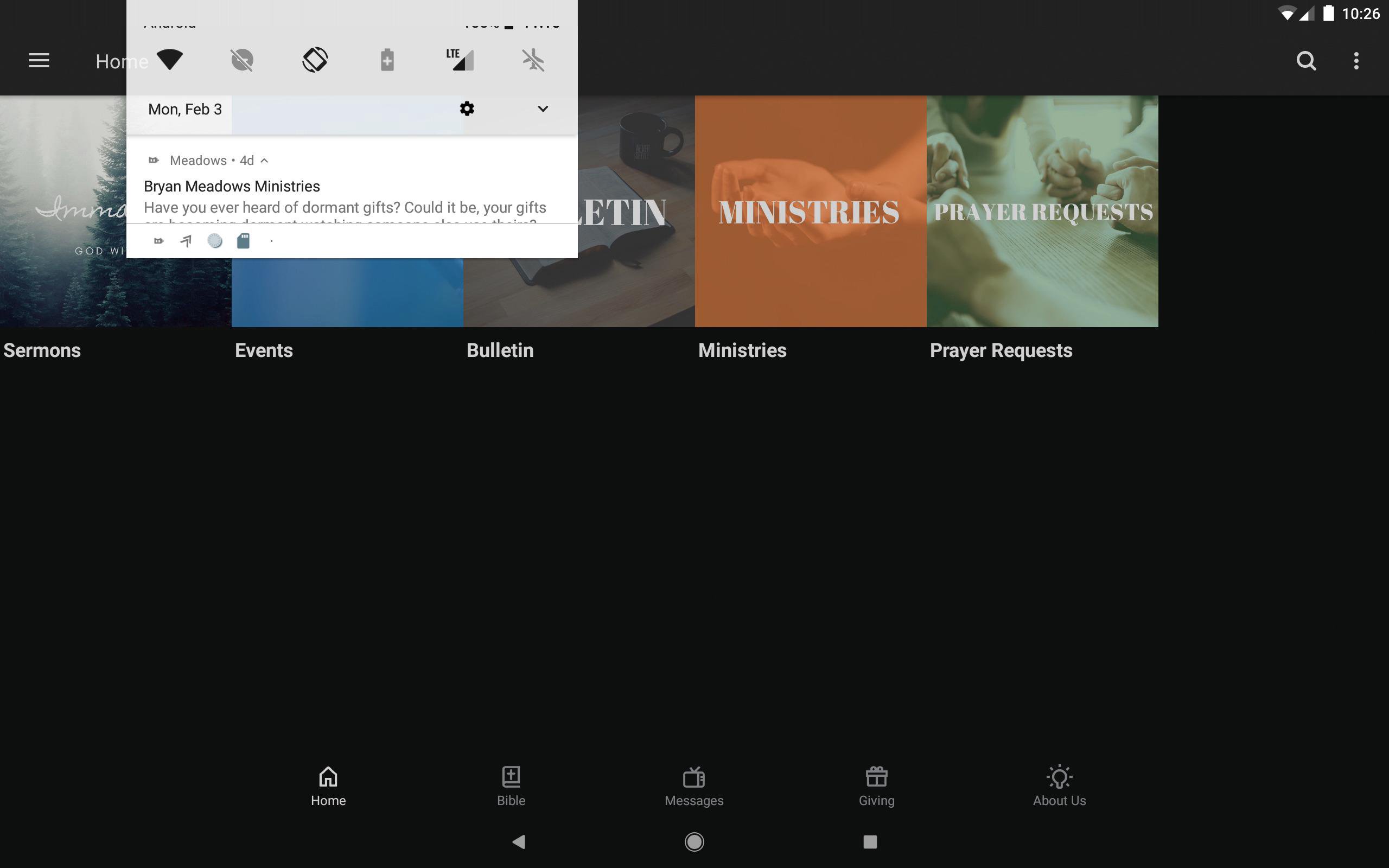
Task: Switch to the Bible tab
Action: click(511, 787)
